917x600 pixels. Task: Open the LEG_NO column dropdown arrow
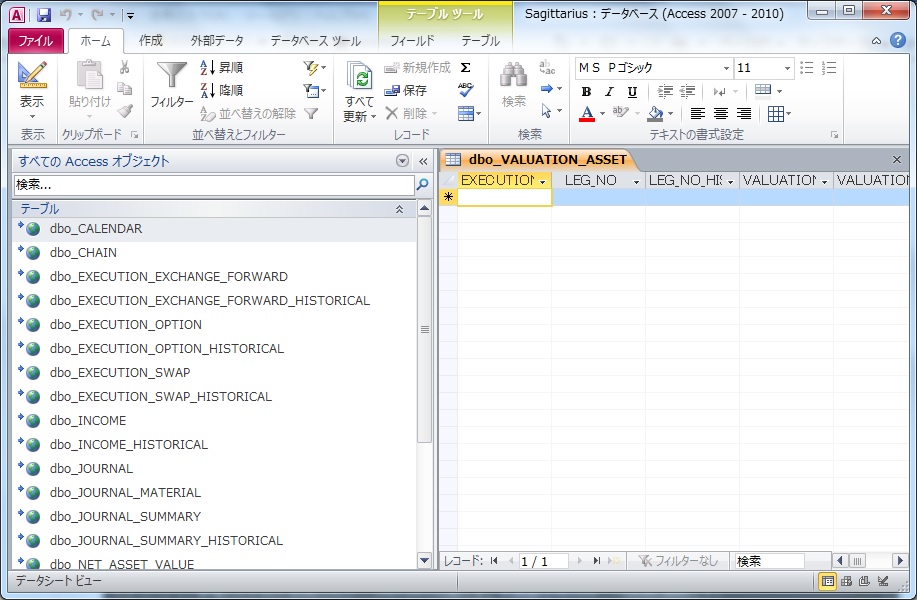click(636, 182)
